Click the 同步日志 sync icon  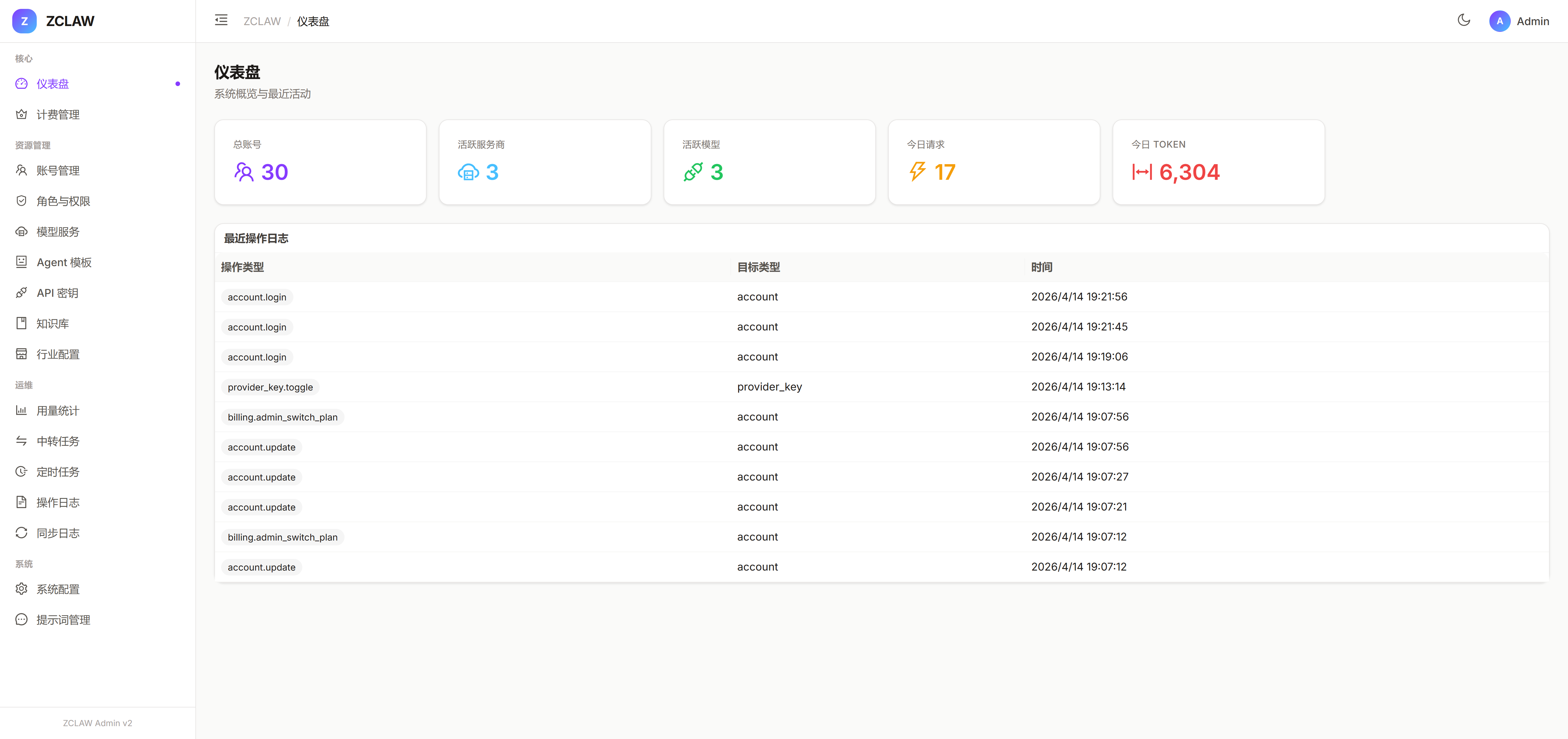click(21, 533)
